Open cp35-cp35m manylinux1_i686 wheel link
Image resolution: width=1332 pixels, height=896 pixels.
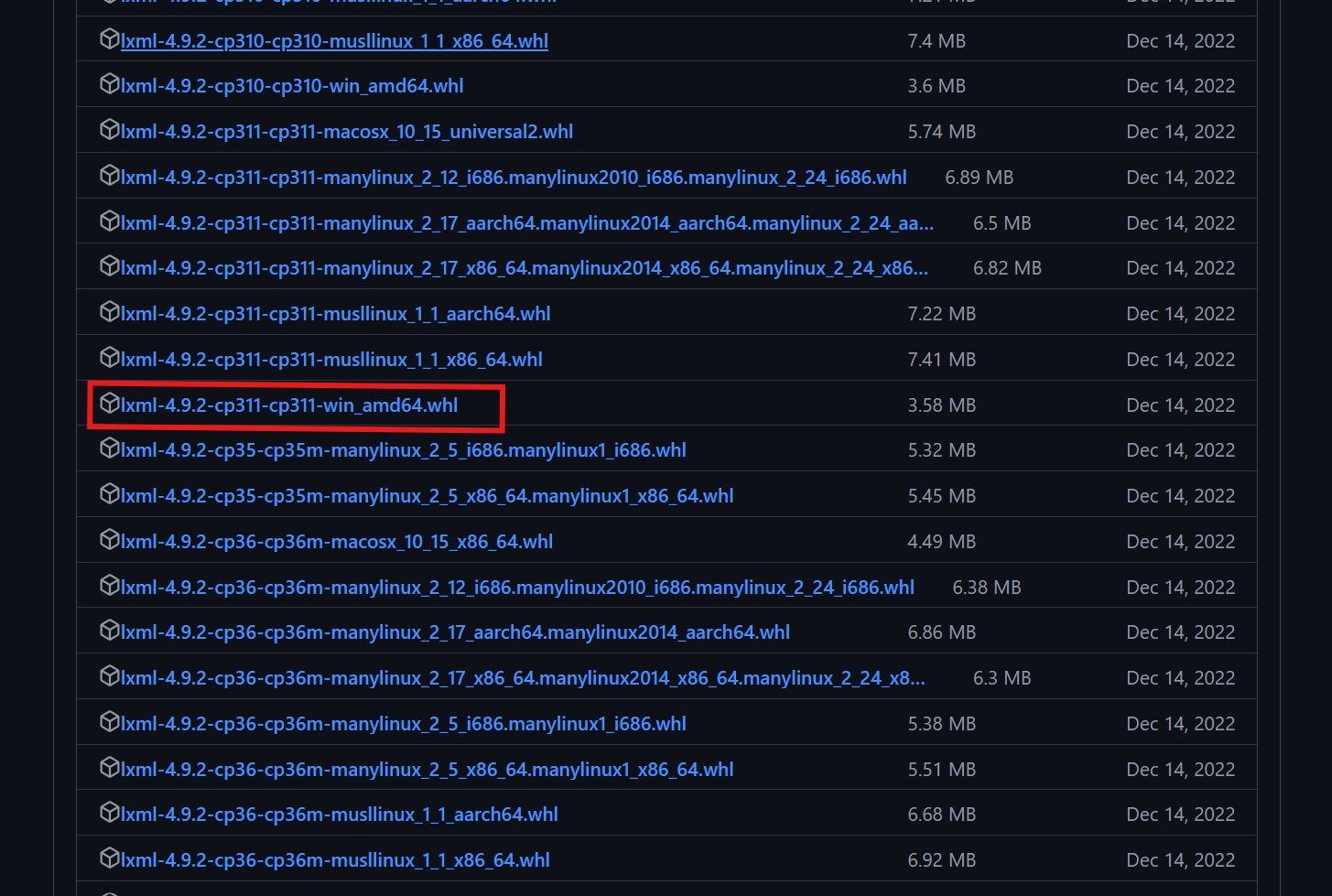point(404,450)
